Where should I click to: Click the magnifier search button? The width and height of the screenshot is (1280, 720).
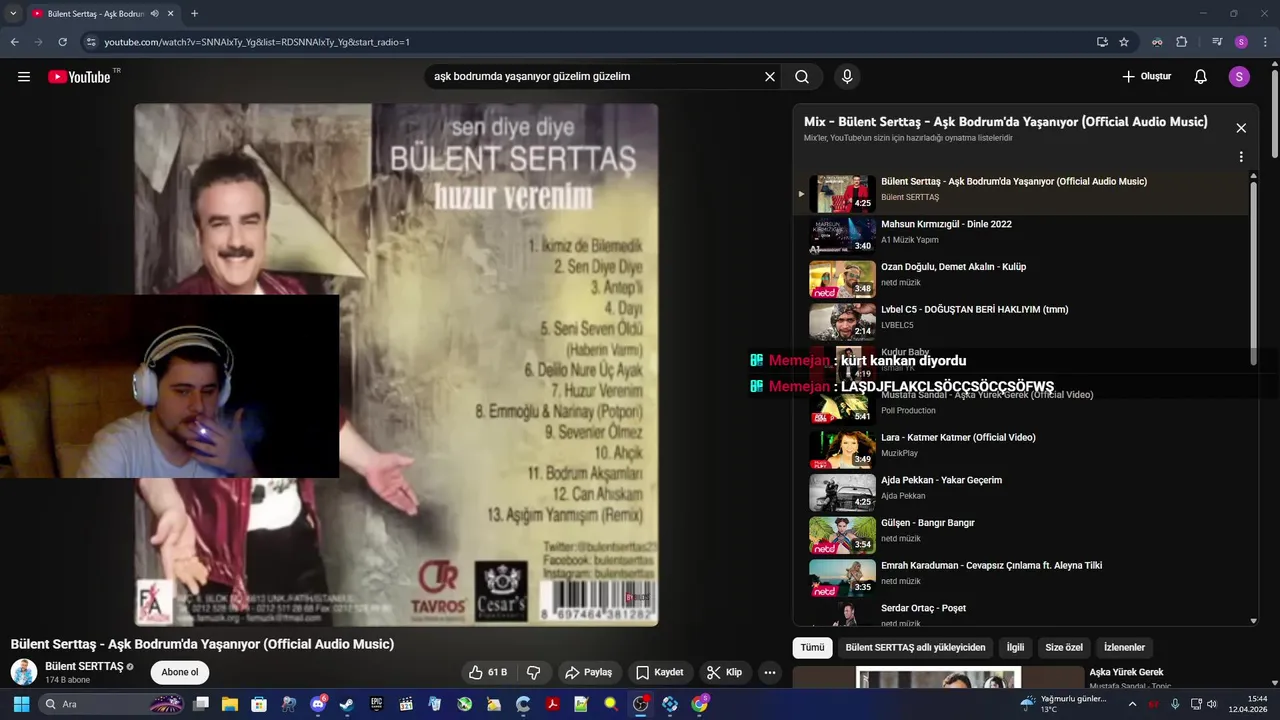pyautogui.click(x=802, y=77)
